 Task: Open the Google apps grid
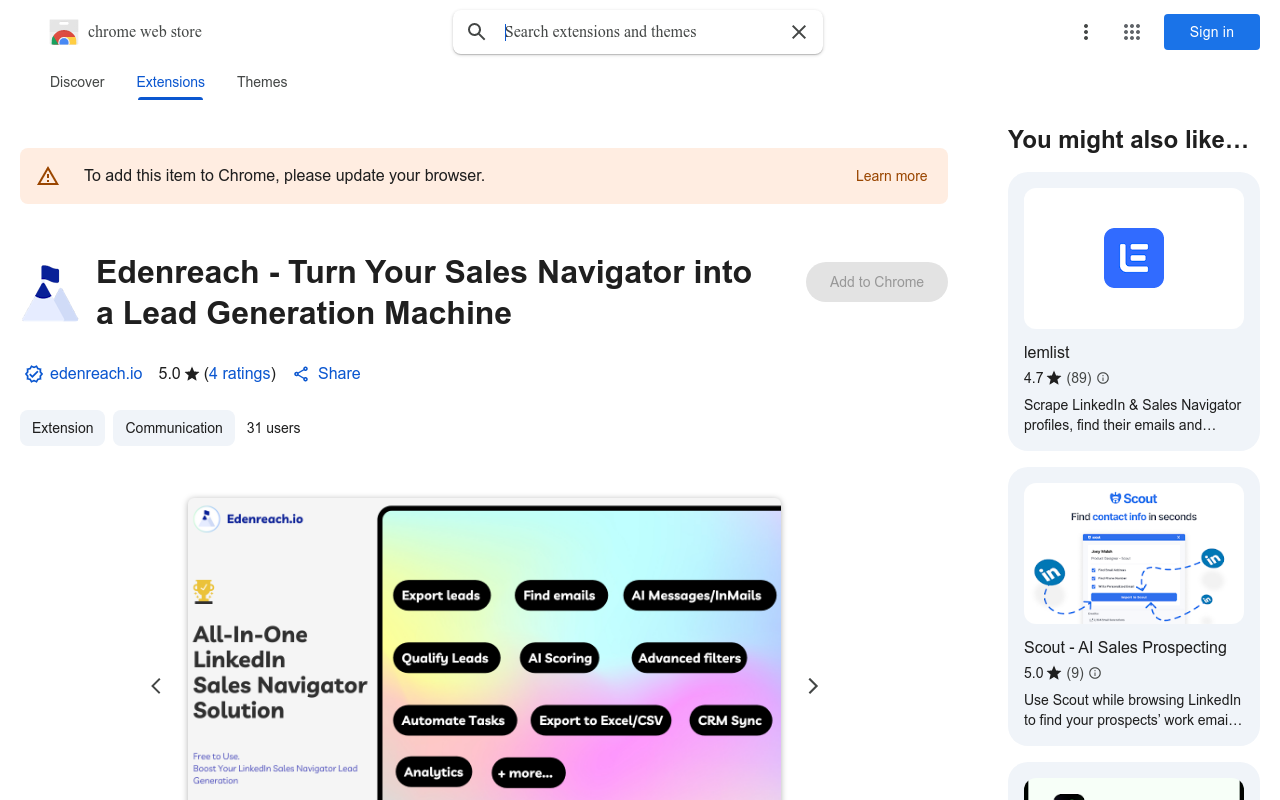tap(1132, 32)
